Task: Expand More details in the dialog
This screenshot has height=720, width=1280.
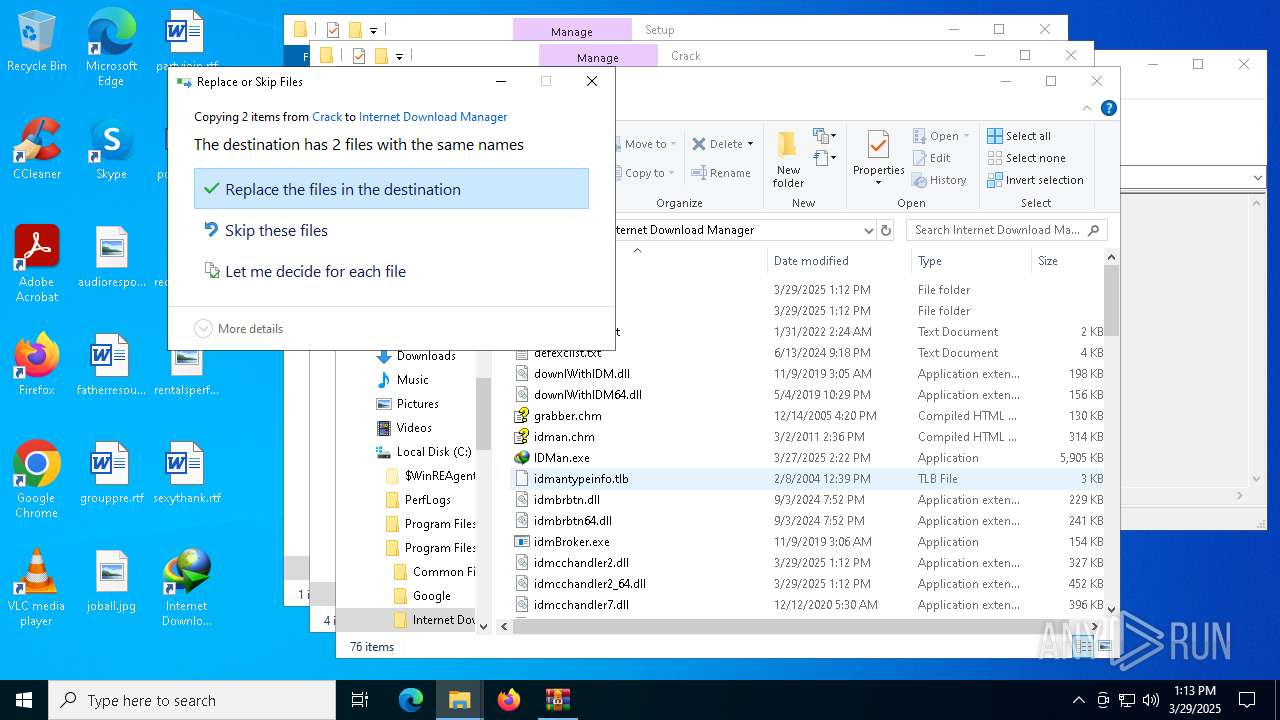Action: [239, 328]
